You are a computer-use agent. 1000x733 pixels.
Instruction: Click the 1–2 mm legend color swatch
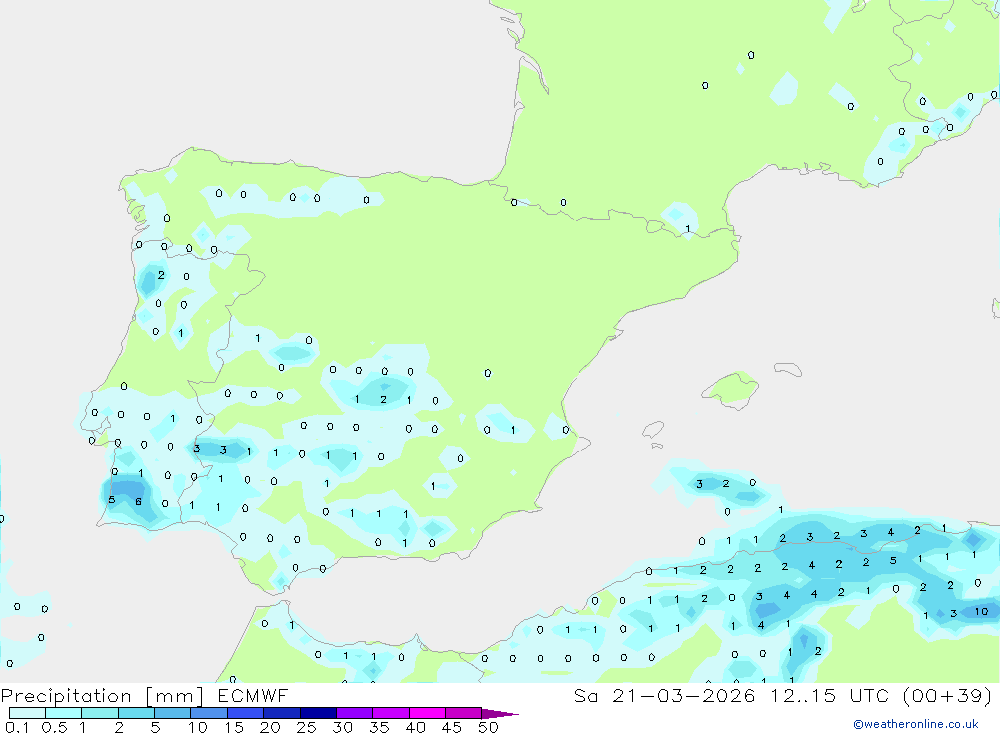tap(100, 713)
